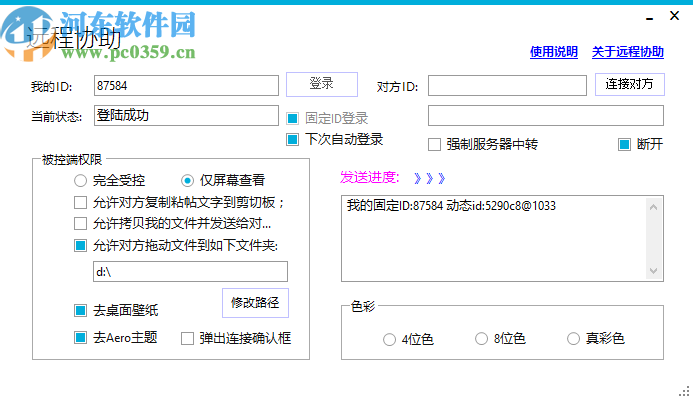This screenshot has width=693, height=400.
Task: Click the 登录 button
Action: 322,84
